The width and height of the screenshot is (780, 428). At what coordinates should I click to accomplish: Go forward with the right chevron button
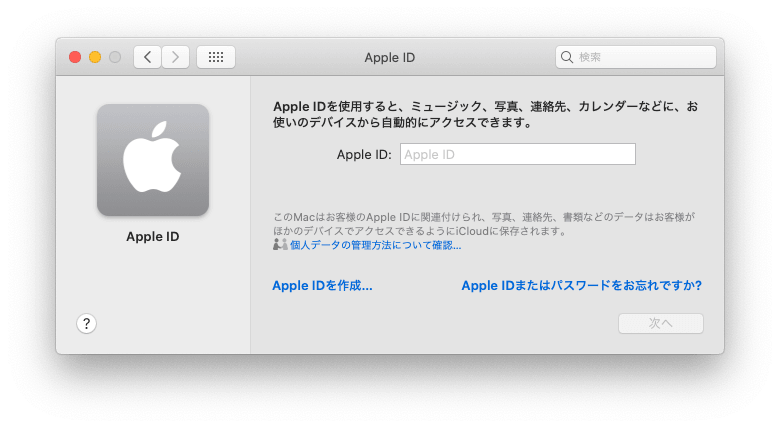(175, 57)
